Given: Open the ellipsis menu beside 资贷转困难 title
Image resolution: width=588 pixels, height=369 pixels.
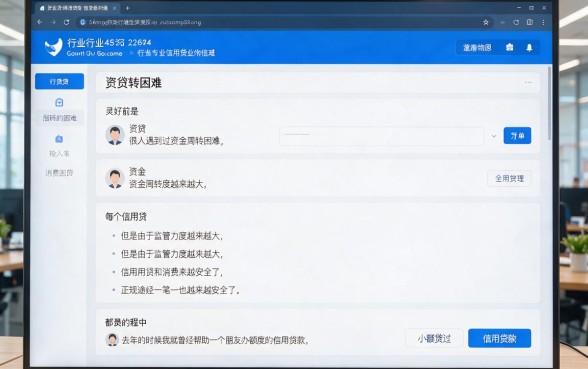Looking at the screenshot, I should tap(528, 82).
